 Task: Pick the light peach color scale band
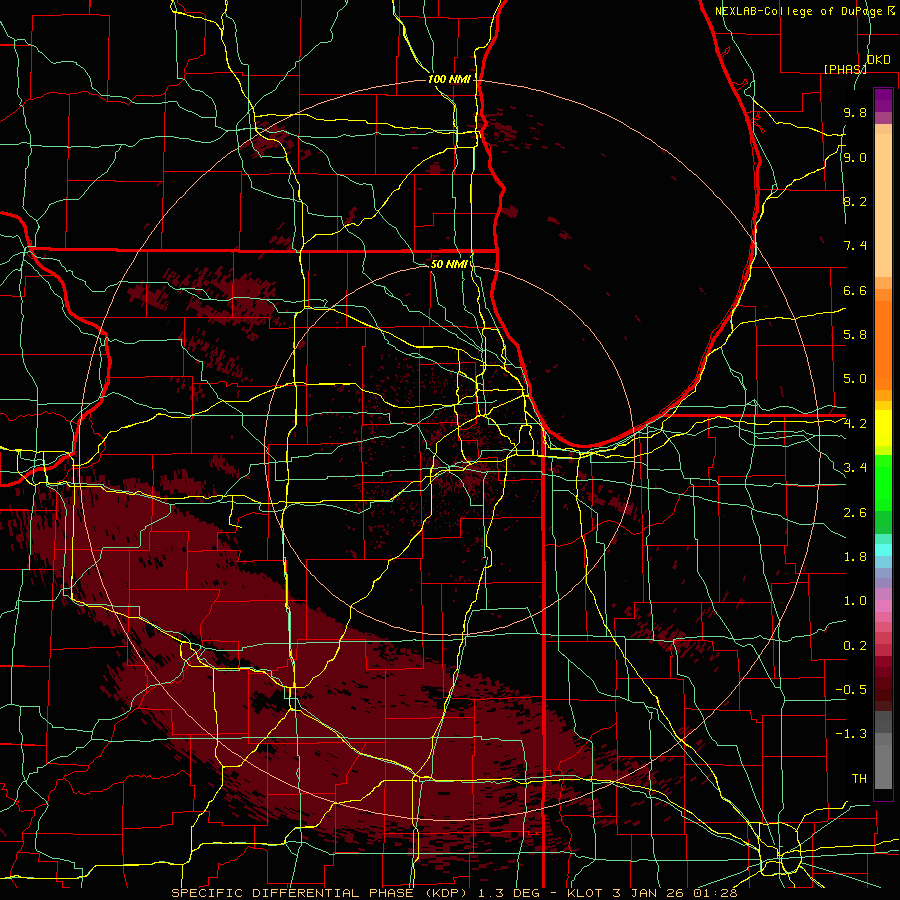(x=883, y=206)
